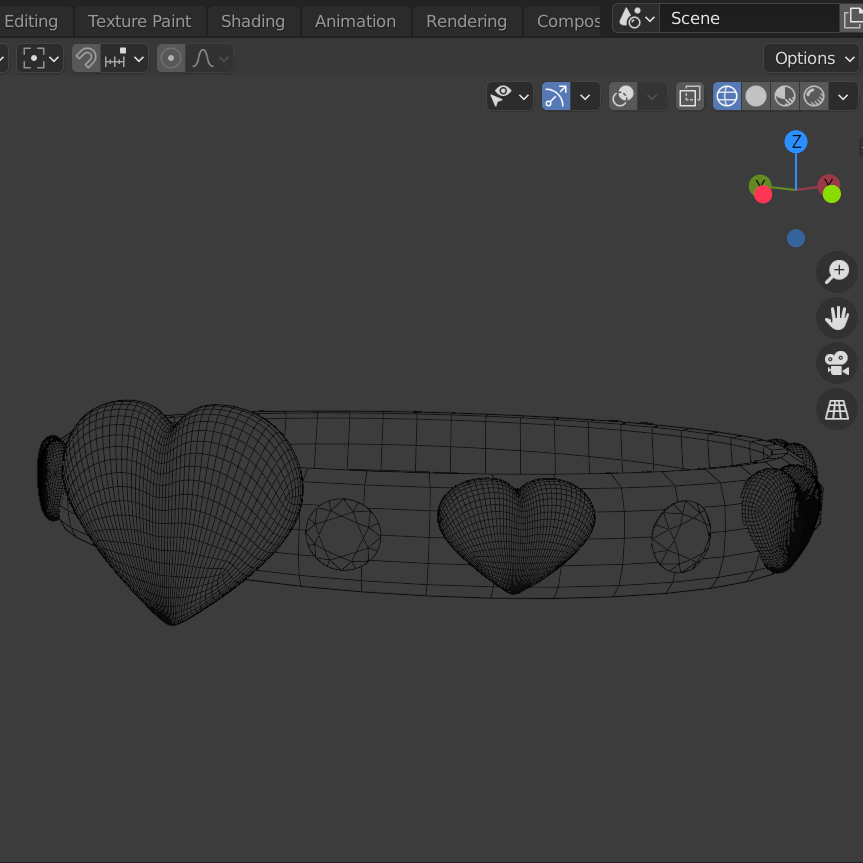Switch perspective/orthographic with grid icon

[x=837, y=409]
